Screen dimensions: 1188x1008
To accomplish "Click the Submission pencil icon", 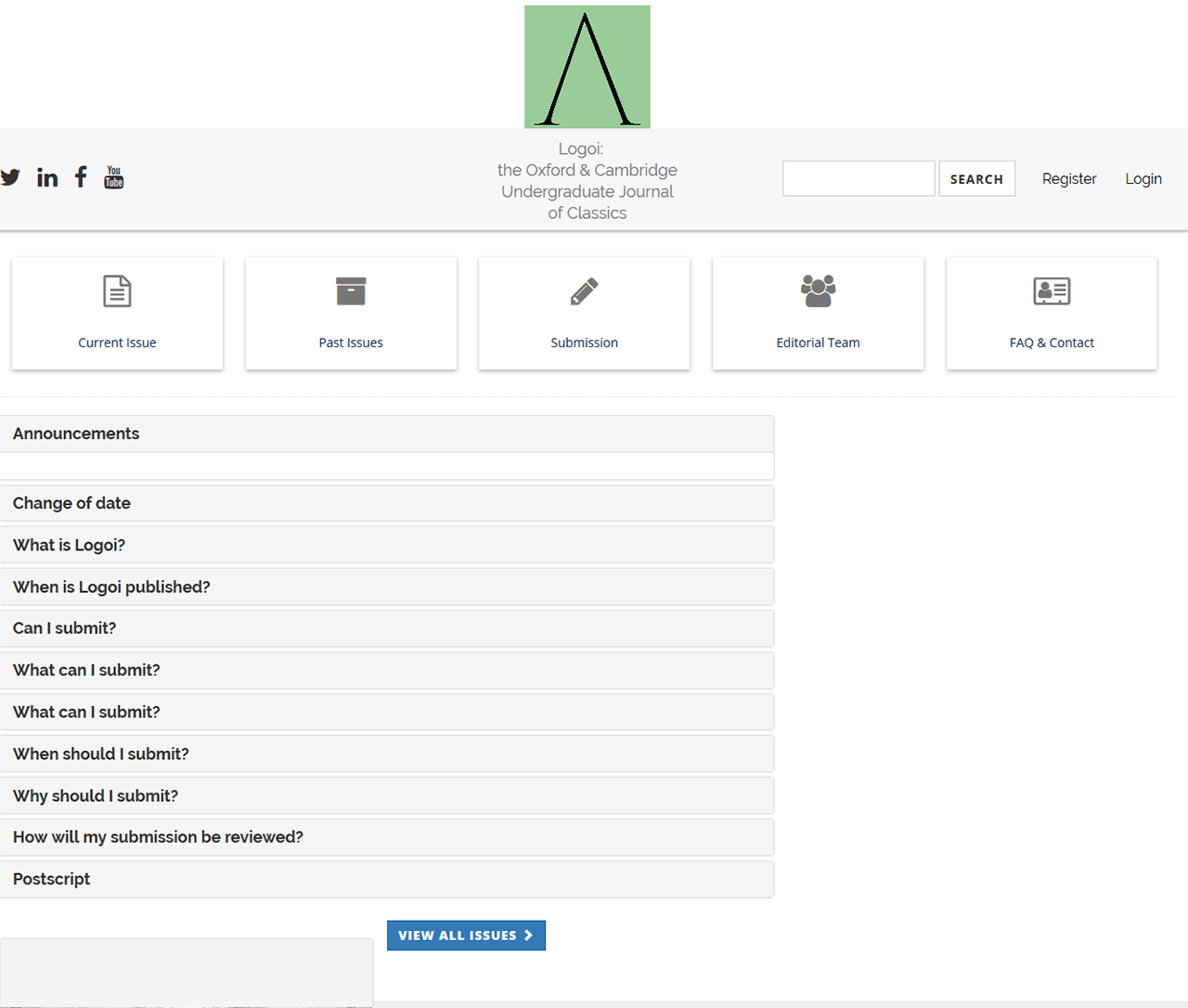I will pyautogui.click(x=584, y=291).
